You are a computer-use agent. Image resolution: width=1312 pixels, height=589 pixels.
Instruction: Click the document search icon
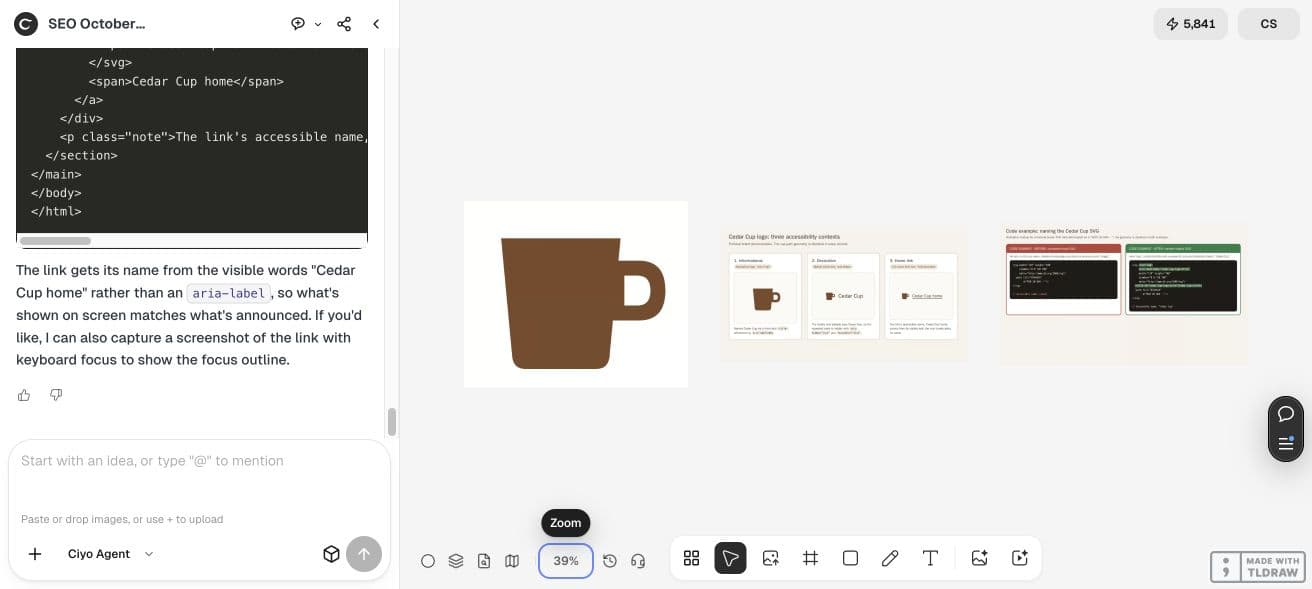coord(484,561)
